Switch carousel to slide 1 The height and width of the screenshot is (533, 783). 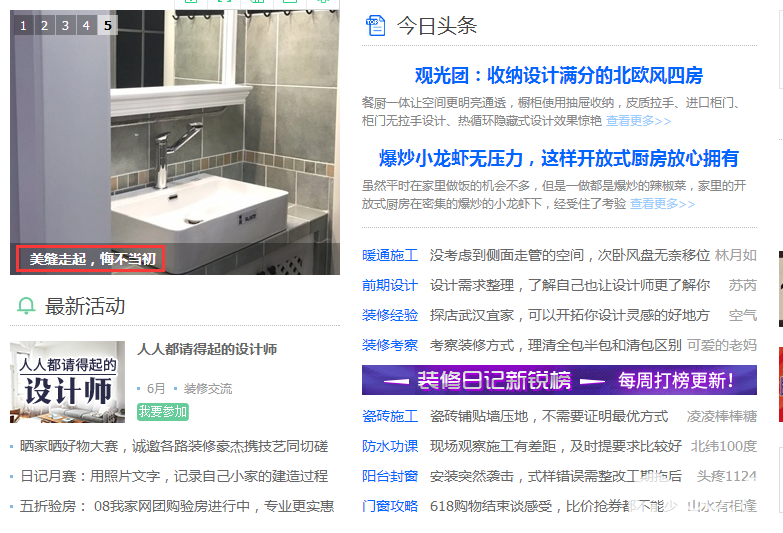23,25
